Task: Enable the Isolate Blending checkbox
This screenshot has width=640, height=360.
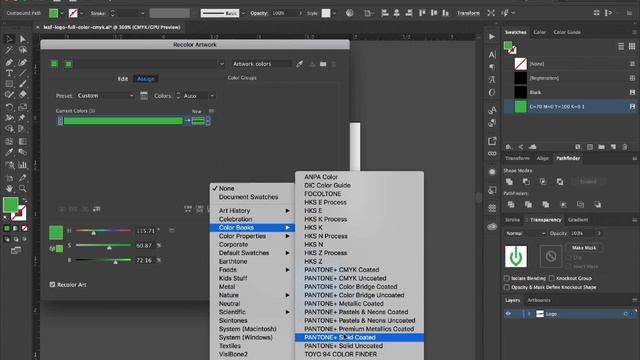Action: tap(507, 278)
